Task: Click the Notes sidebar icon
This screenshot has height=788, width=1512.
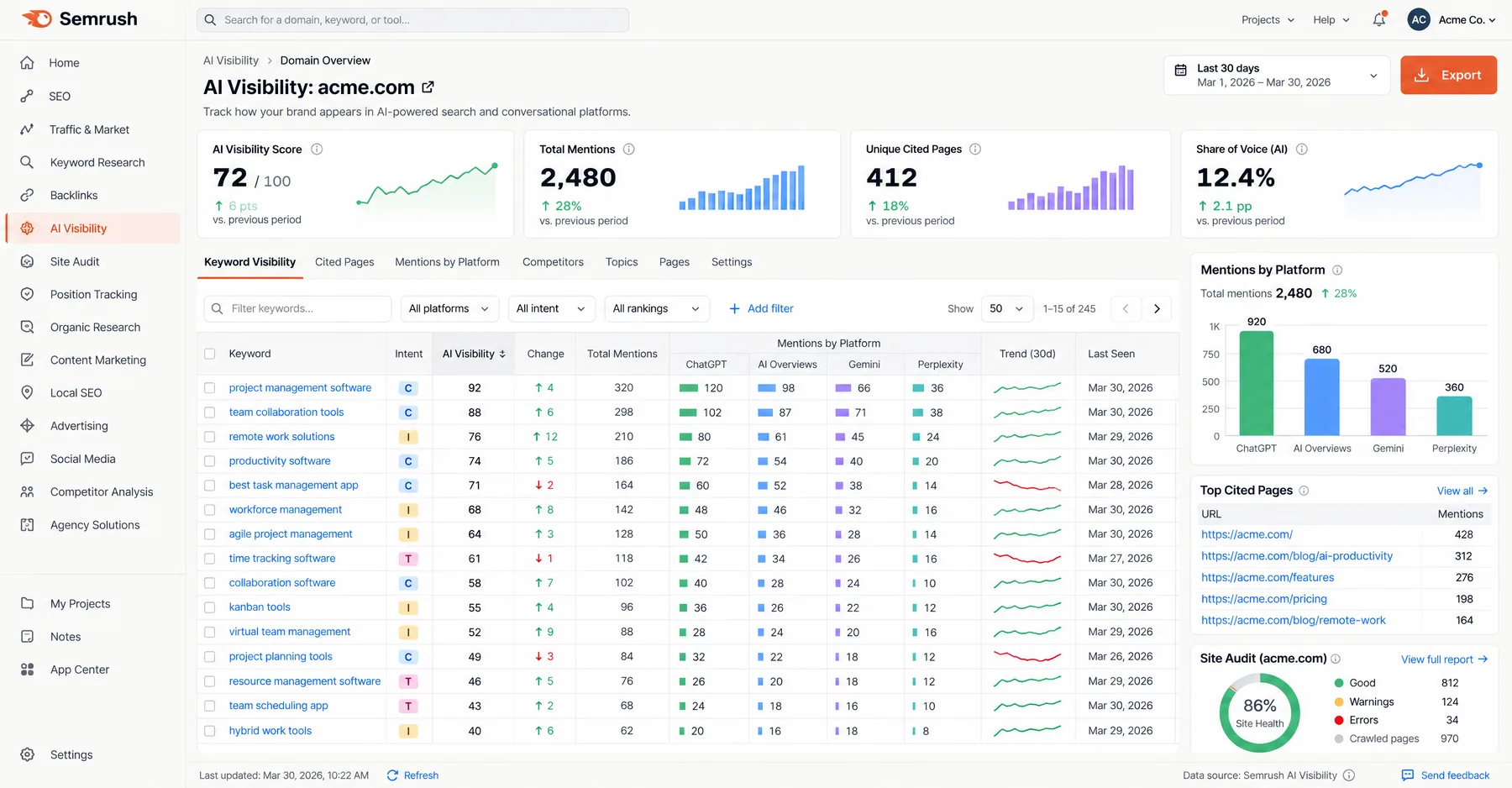Action: [x=27, y=637]
